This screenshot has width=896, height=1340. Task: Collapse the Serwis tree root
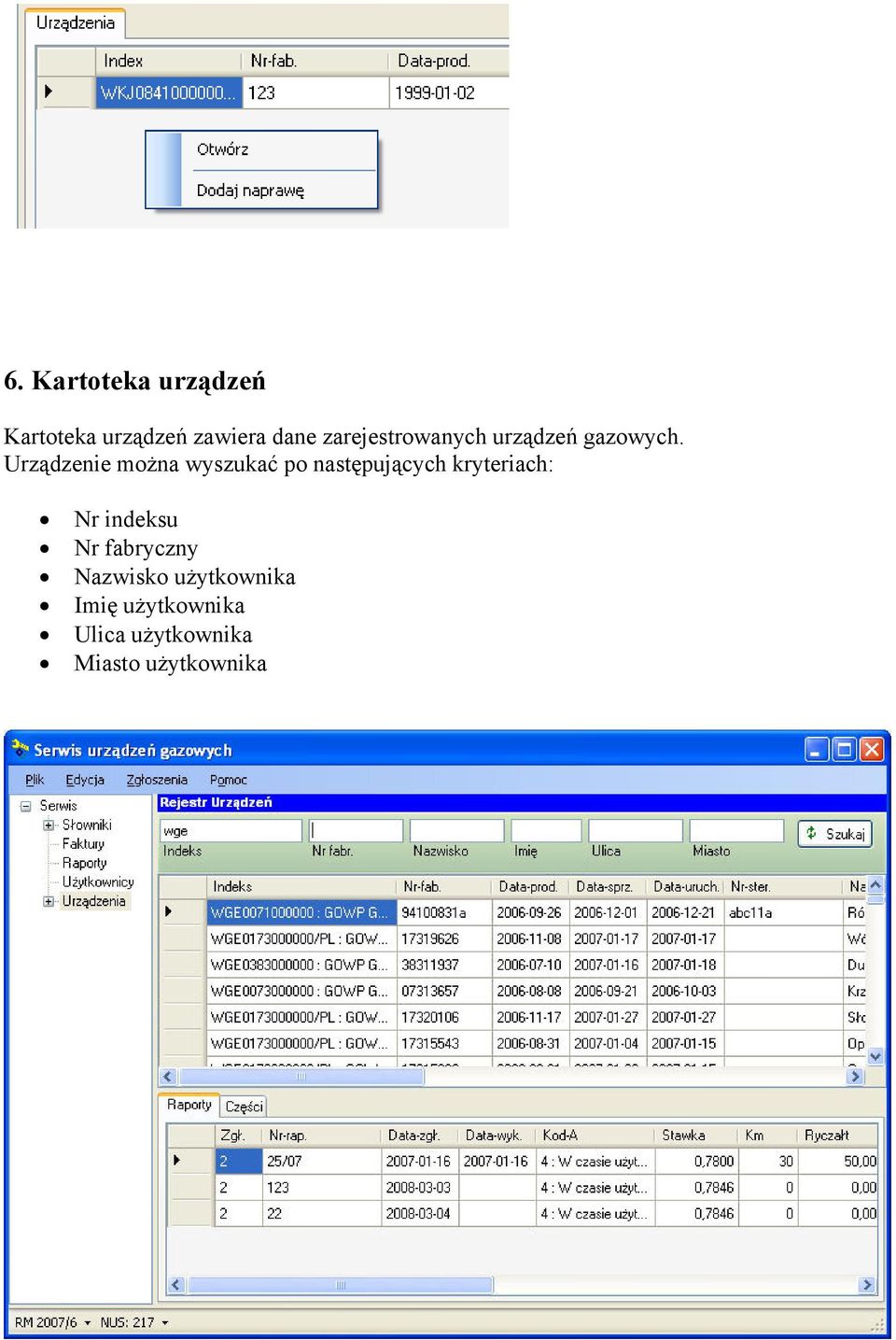(26, 806)
